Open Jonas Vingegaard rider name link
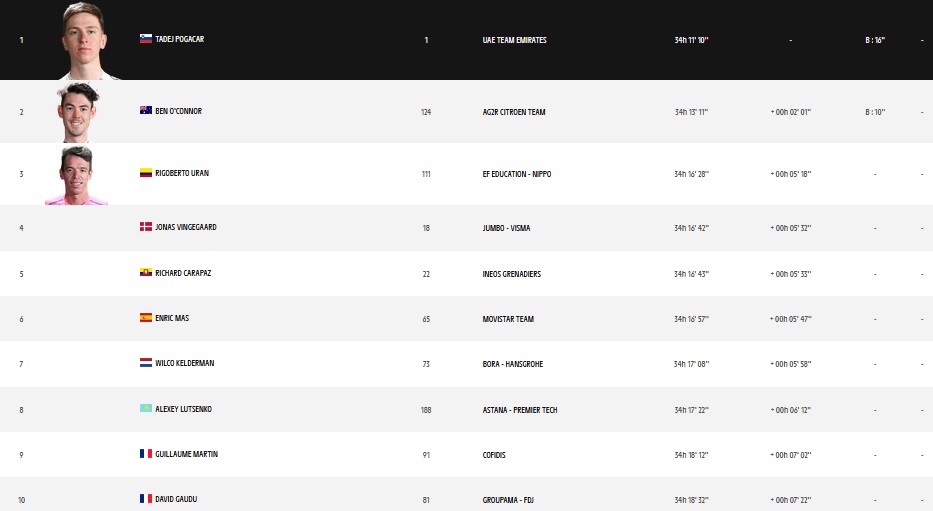Image resolution: width=933 pixels, height=511 pixels. pos(186,228)
